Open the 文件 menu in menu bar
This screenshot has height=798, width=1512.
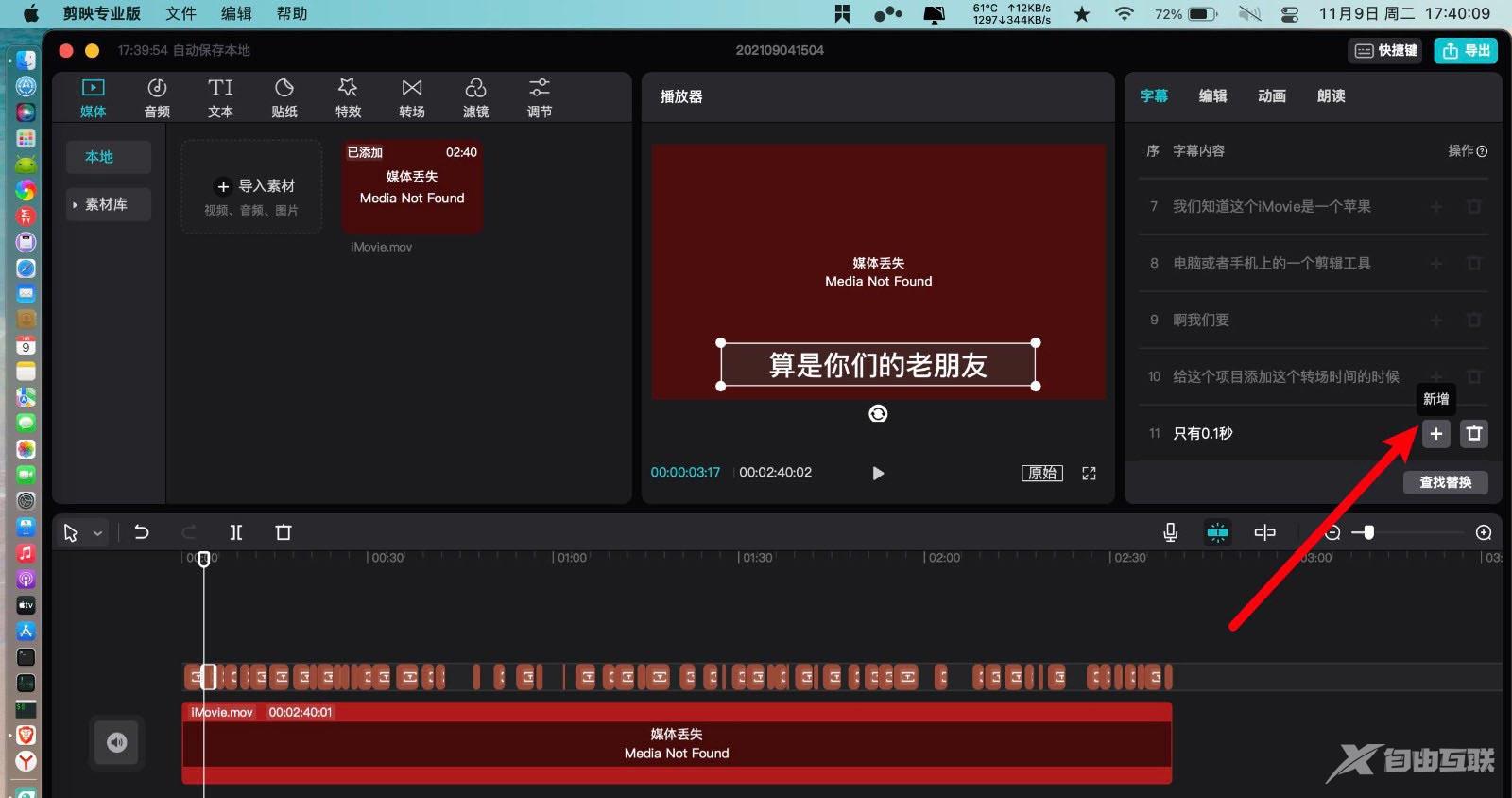(180, 13)
